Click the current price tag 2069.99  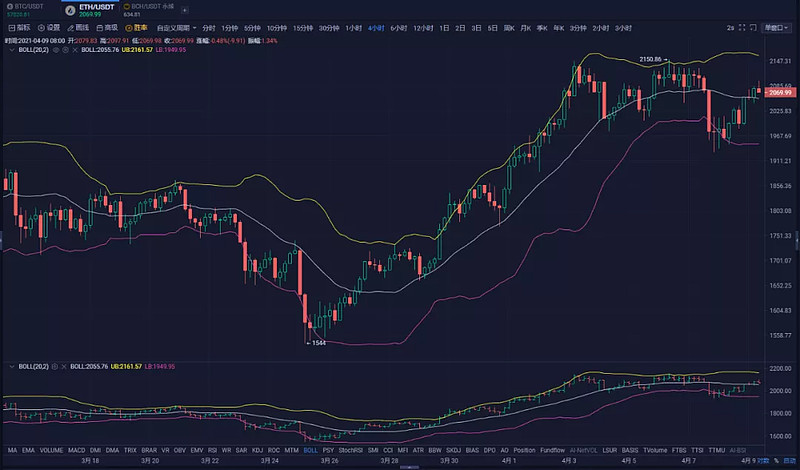point(780,92)
